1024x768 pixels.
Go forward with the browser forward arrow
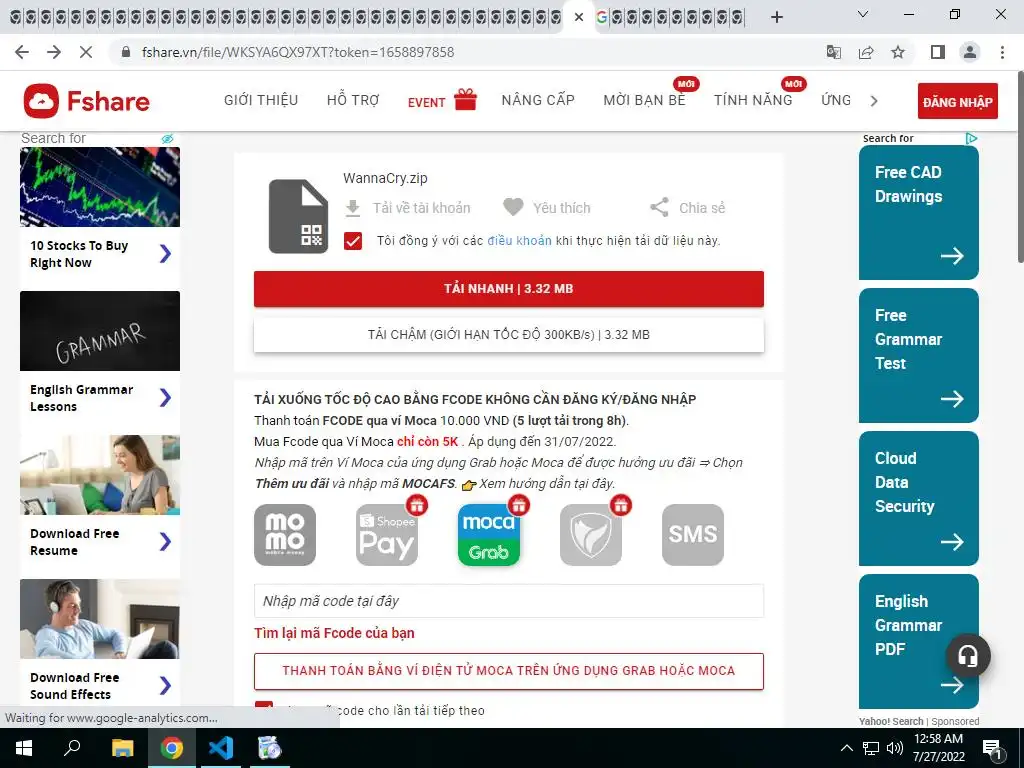(x=54, y=52)
